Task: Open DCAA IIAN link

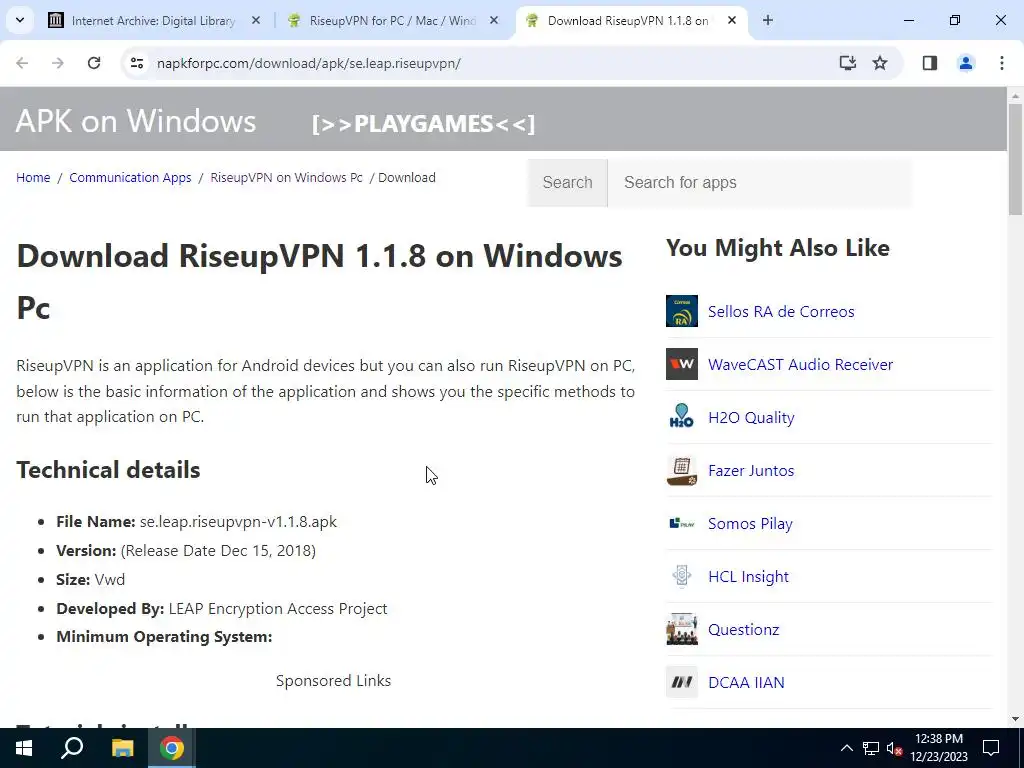Action: (746, 682)
